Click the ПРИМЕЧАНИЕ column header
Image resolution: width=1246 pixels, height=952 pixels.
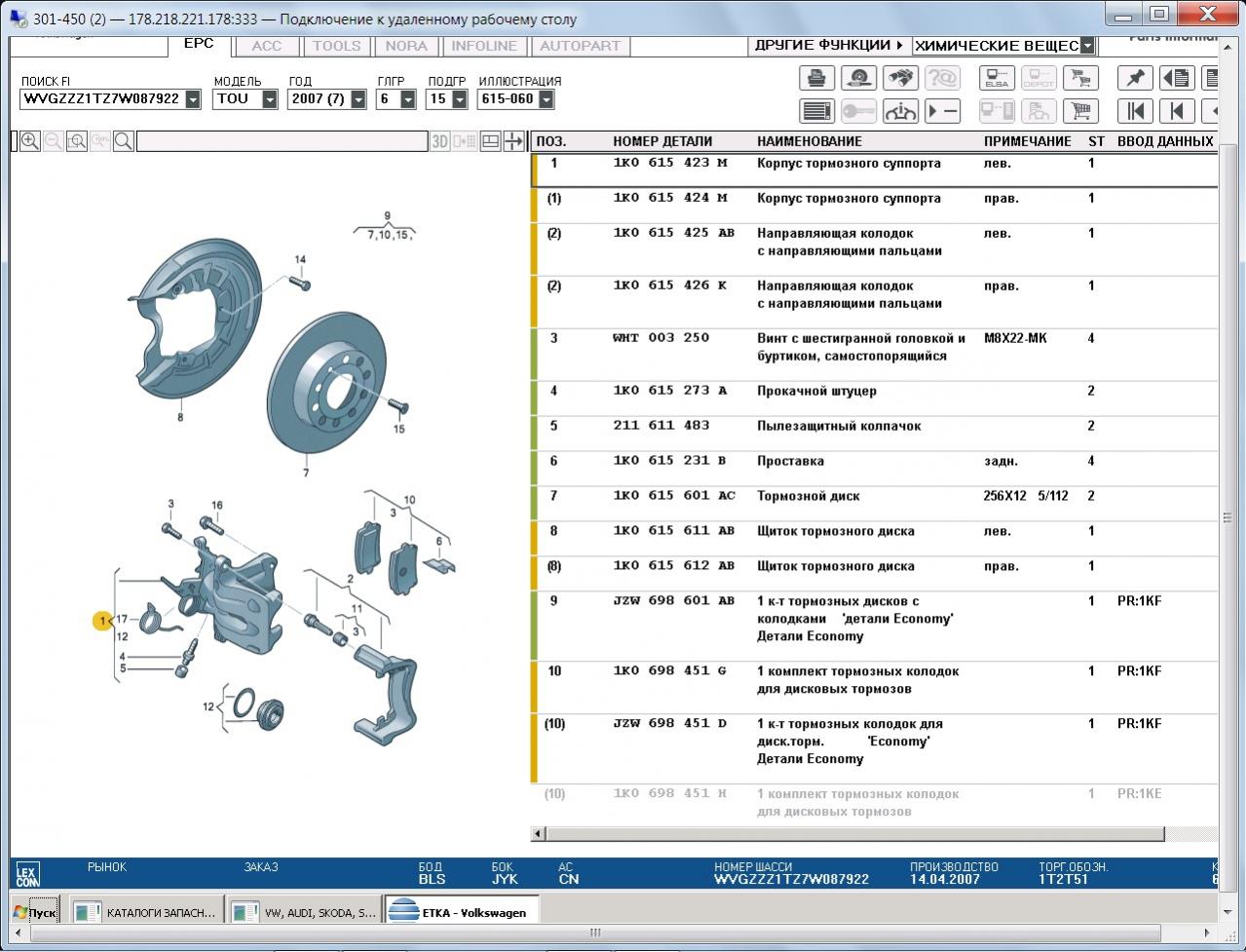[1028, 141]
